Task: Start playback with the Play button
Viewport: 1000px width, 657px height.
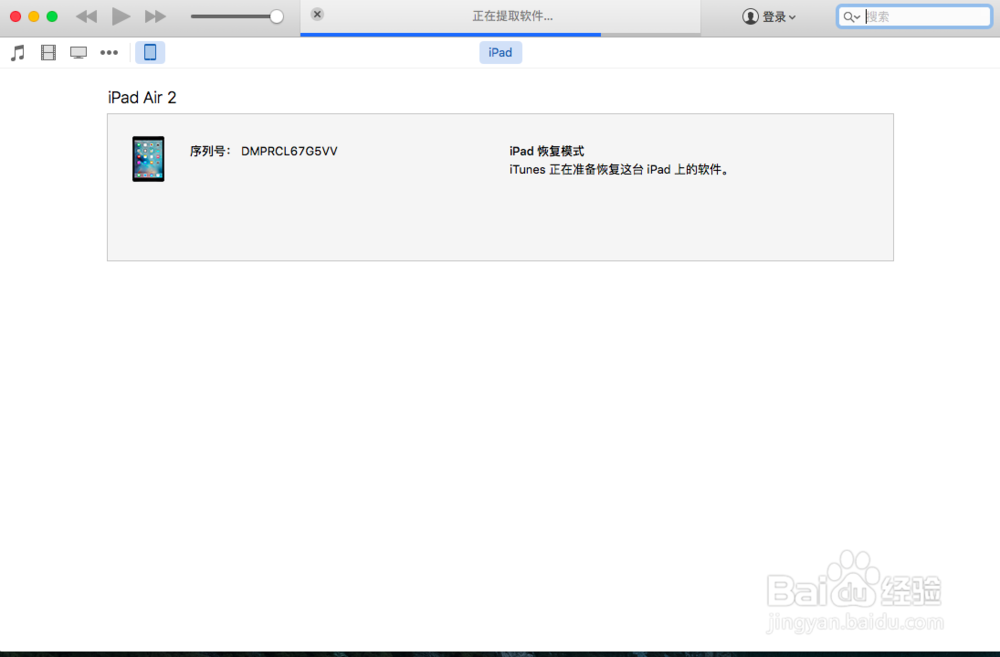Action: pos(121,16)
